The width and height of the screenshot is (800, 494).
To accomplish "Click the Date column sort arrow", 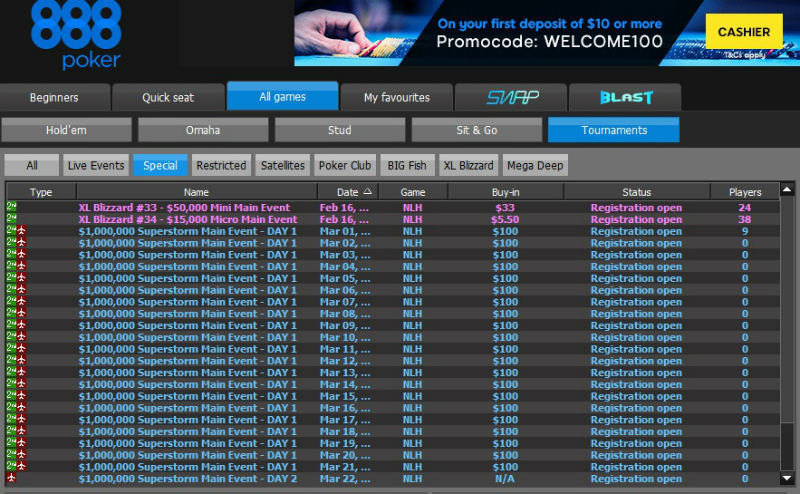I will (367, 192).
